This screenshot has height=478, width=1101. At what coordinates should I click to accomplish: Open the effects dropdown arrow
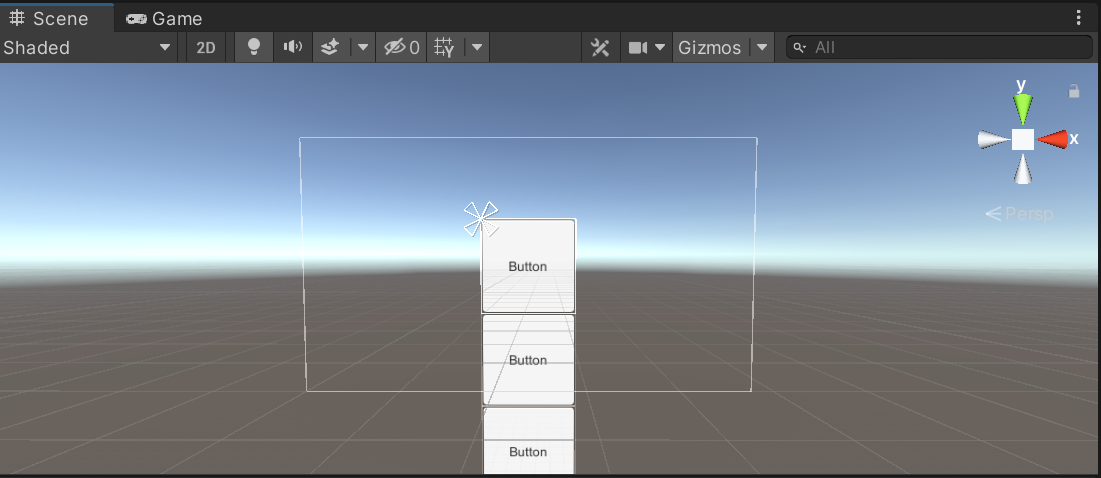[x=362, y=48]
